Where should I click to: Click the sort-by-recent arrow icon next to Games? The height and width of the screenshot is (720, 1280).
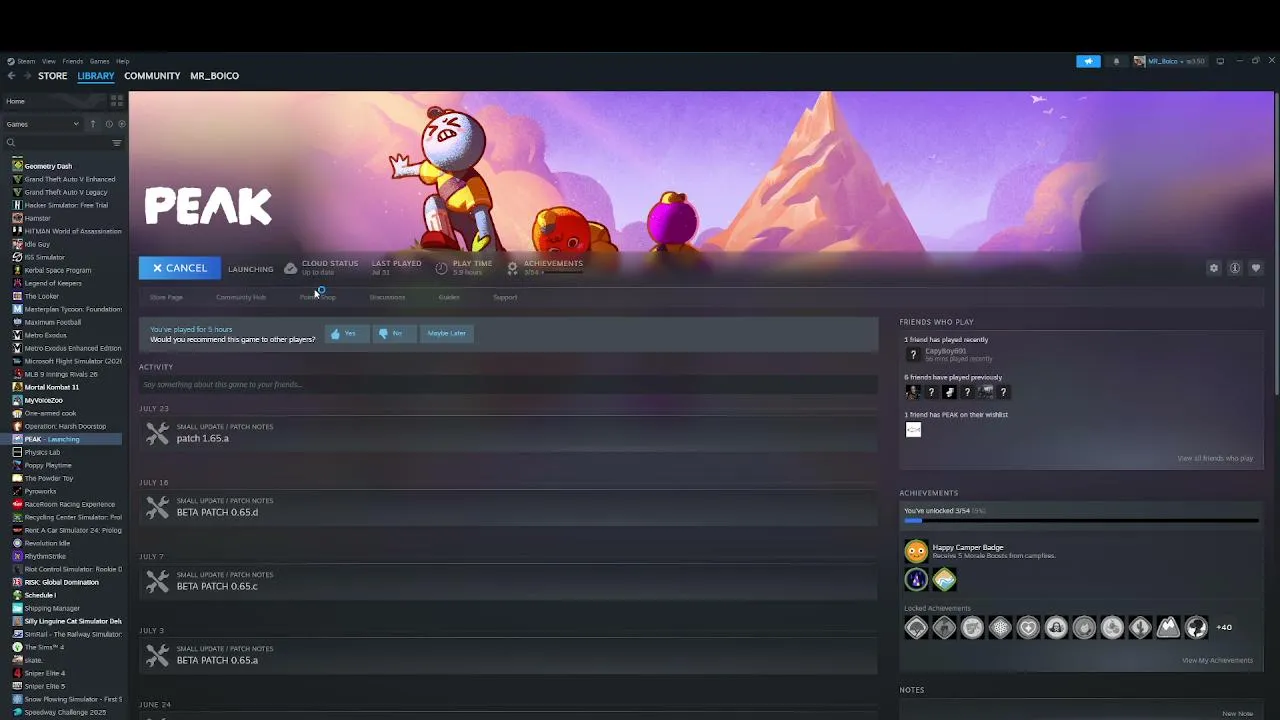tap(93, 124)
